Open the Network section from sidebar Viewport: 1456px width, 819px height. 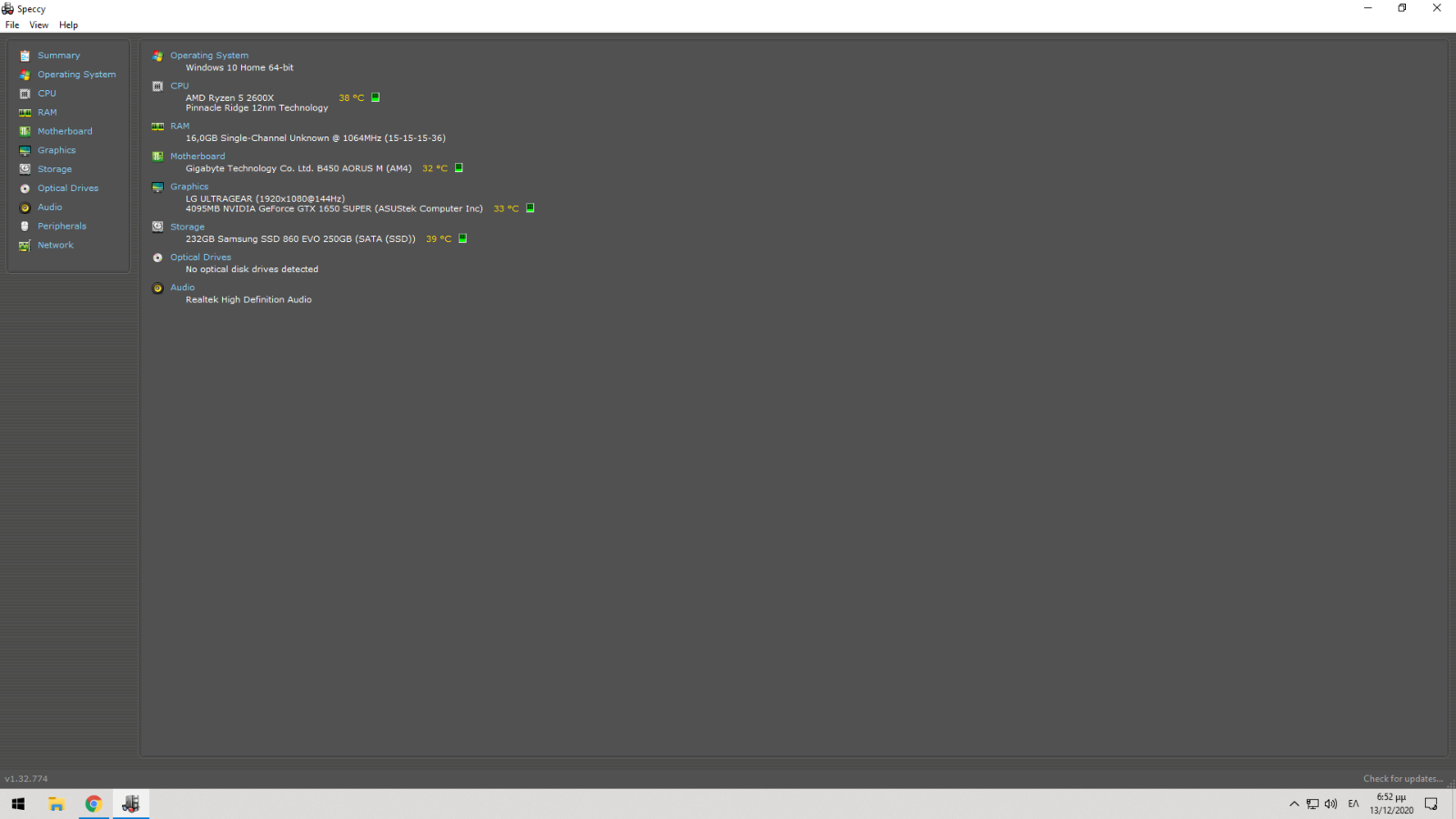click(56, 245)
